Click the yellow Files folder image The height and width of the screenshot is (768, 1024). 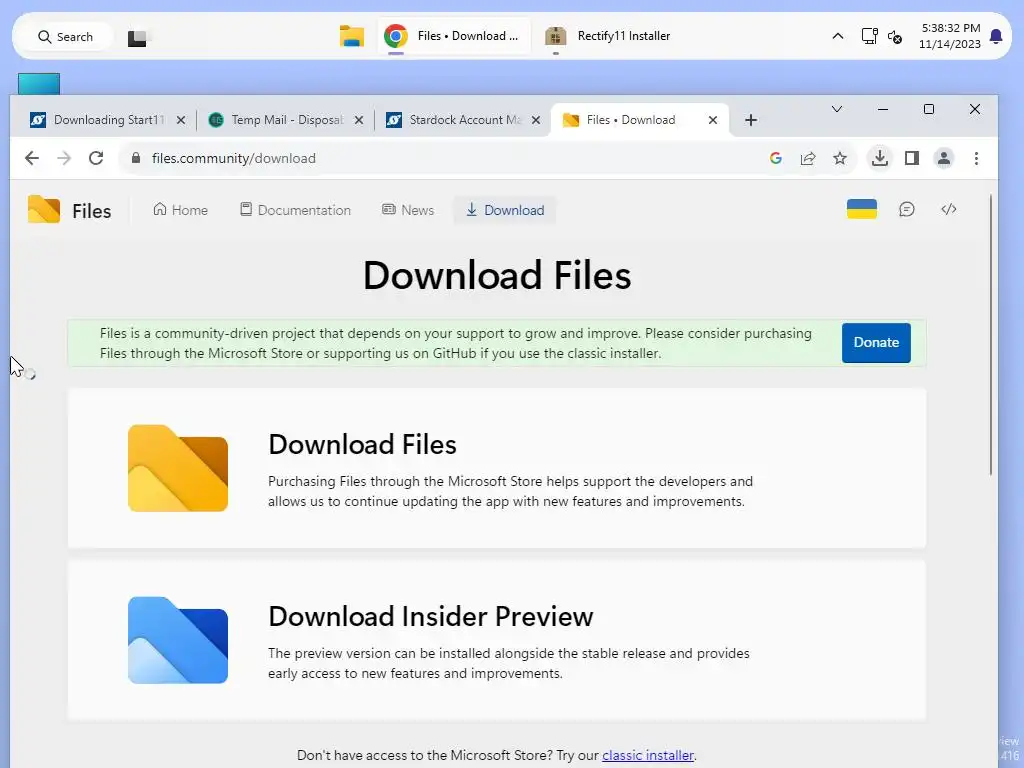tap(178, 468)
